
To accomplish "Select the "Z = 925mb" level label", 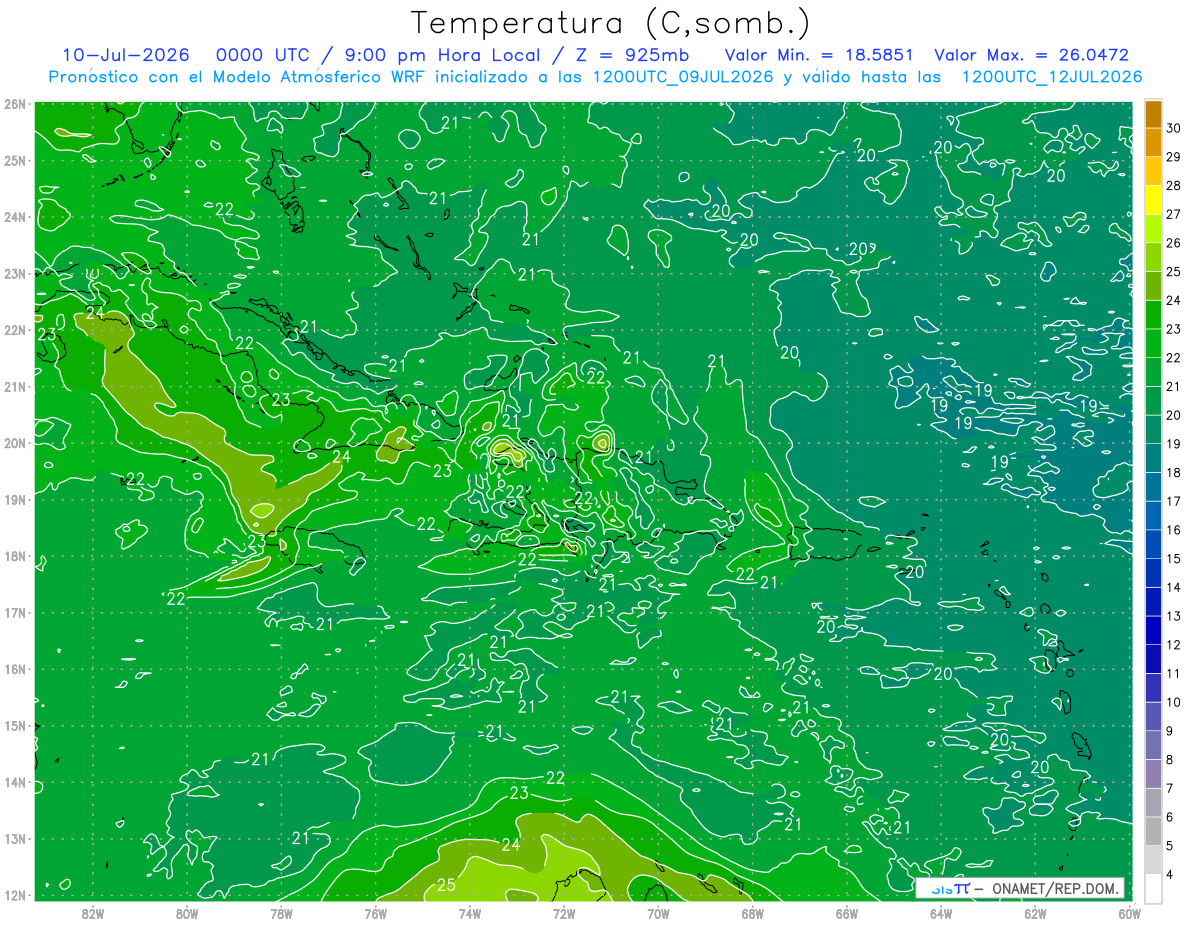I will 635,55.
